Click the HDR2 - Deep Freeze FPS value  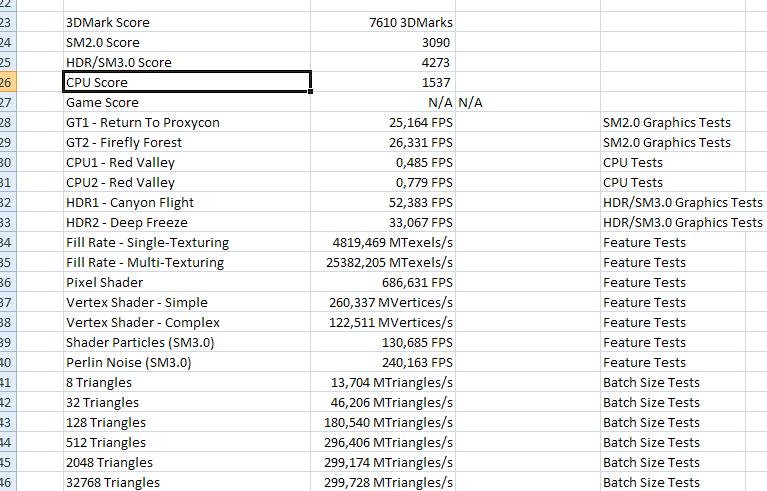(383, 223)
